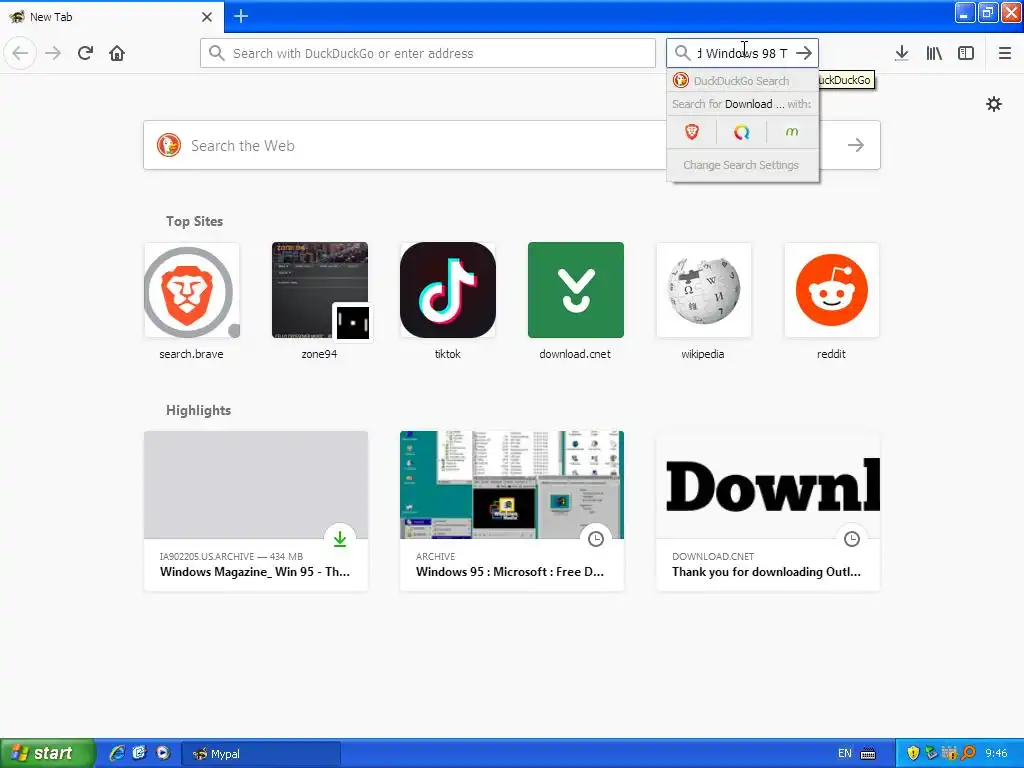Image resolution: width=1024 pixels, height=768 pixels.
Task: Click the address bar field
Action: point(428,53)
